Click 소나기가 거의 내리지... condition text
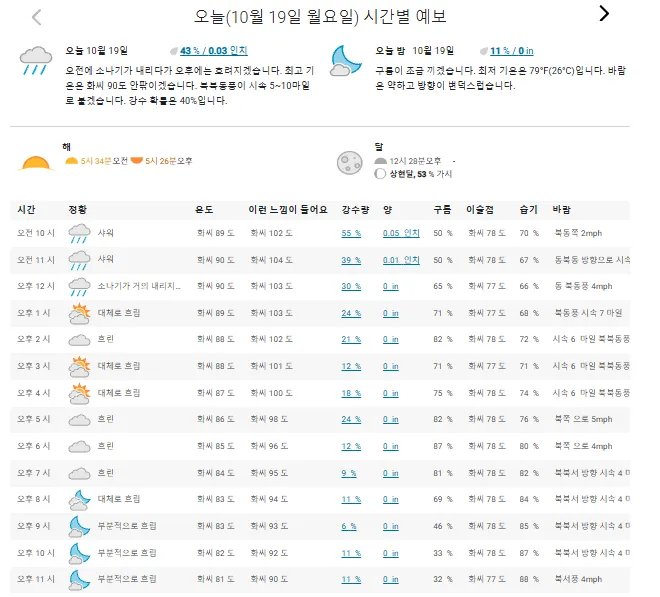 (139, 286)
